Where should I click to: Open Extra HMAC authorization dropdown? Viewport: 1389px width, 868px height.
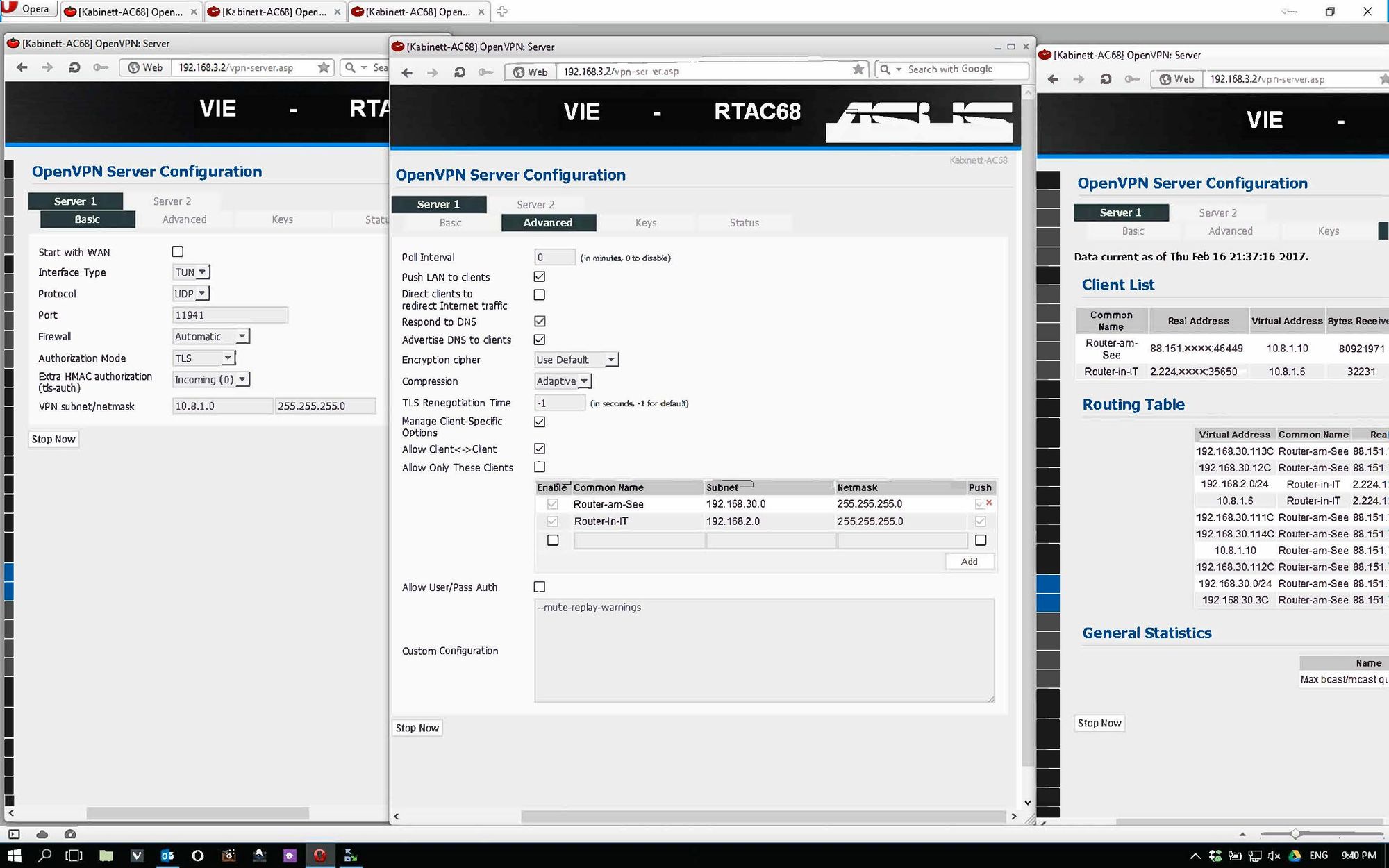211,380
